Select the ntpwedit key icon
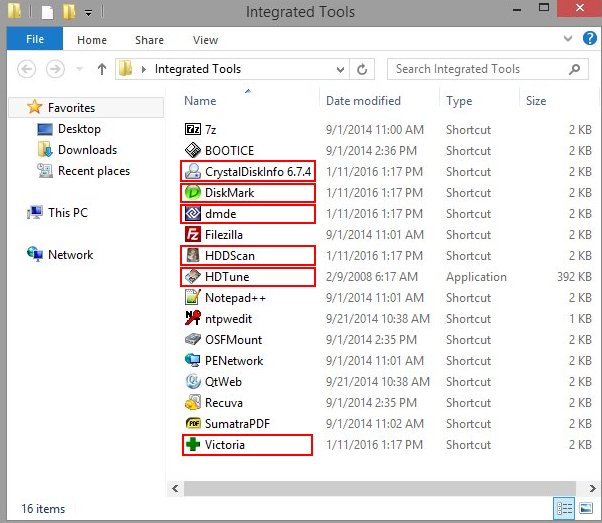 (x=192, y=318)
